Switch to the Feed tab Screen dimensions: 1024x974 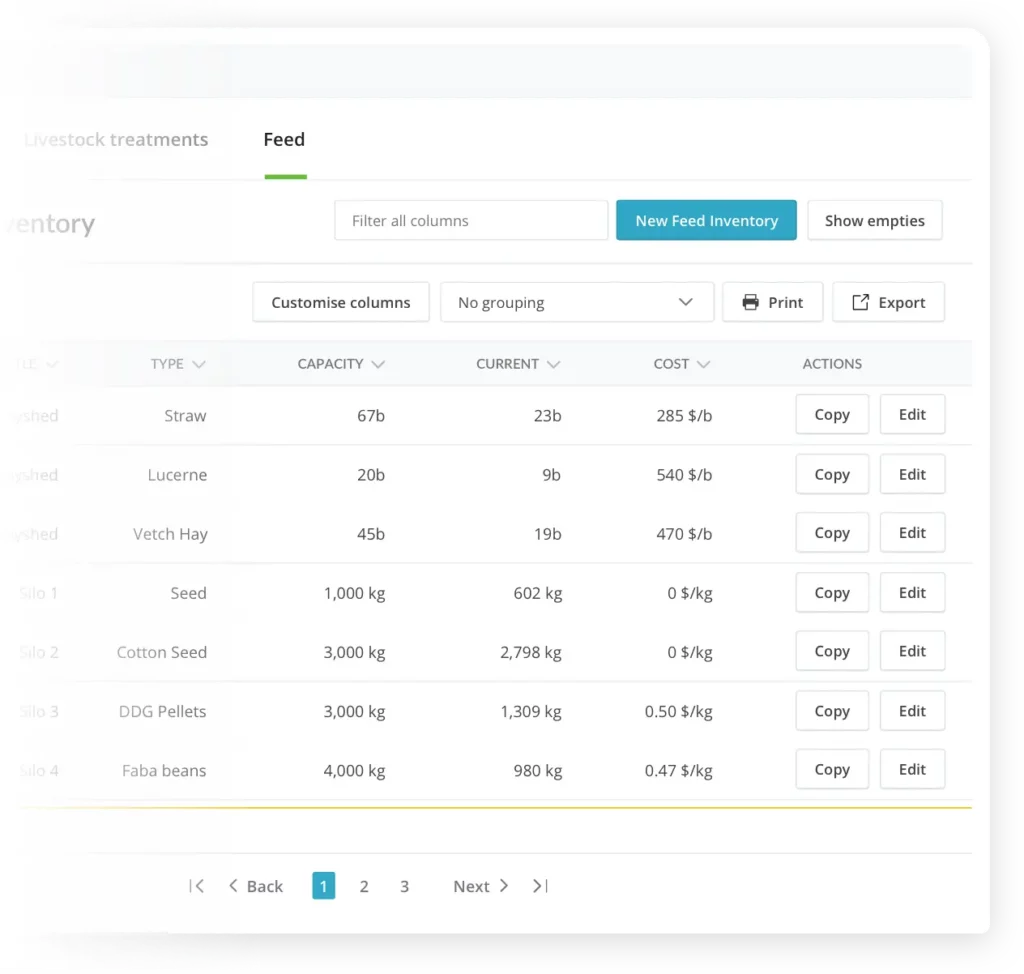tap(284, 140)
